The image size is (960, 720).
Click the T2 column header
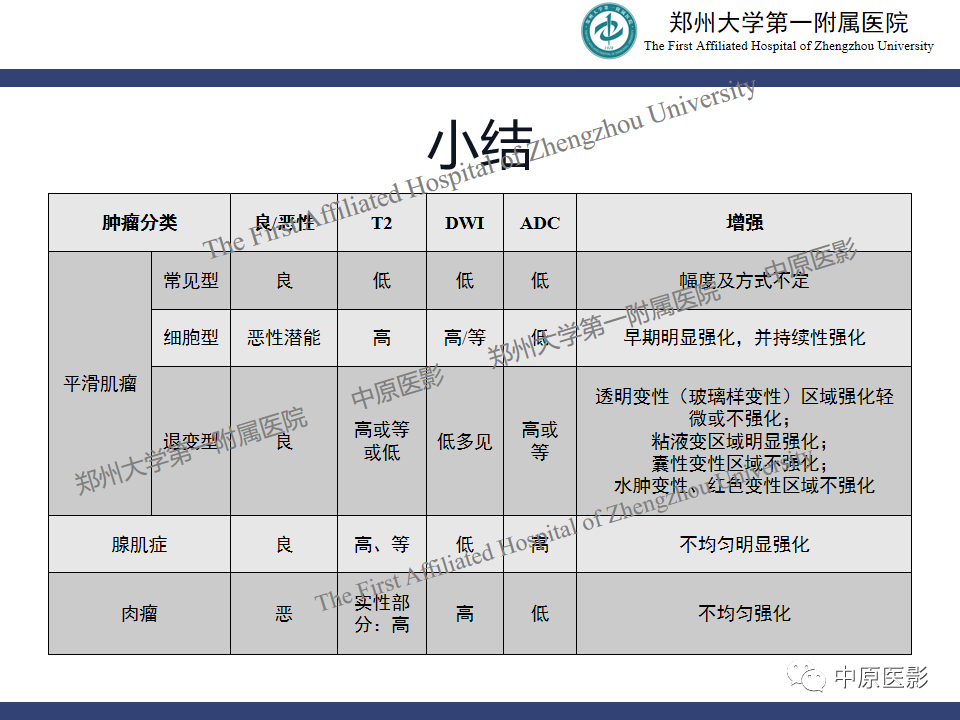382,223
